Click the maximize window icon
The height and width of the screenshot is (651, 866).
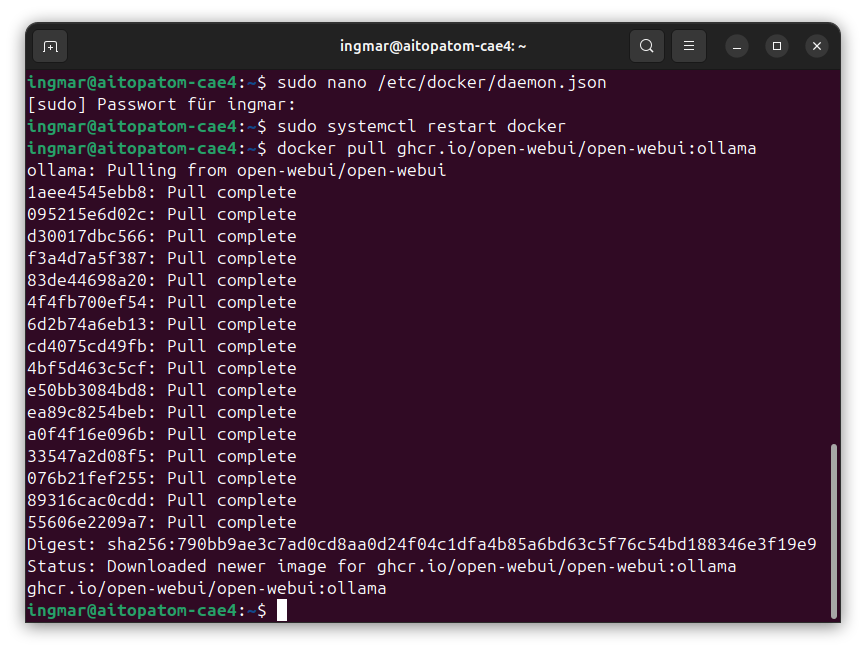777,46
